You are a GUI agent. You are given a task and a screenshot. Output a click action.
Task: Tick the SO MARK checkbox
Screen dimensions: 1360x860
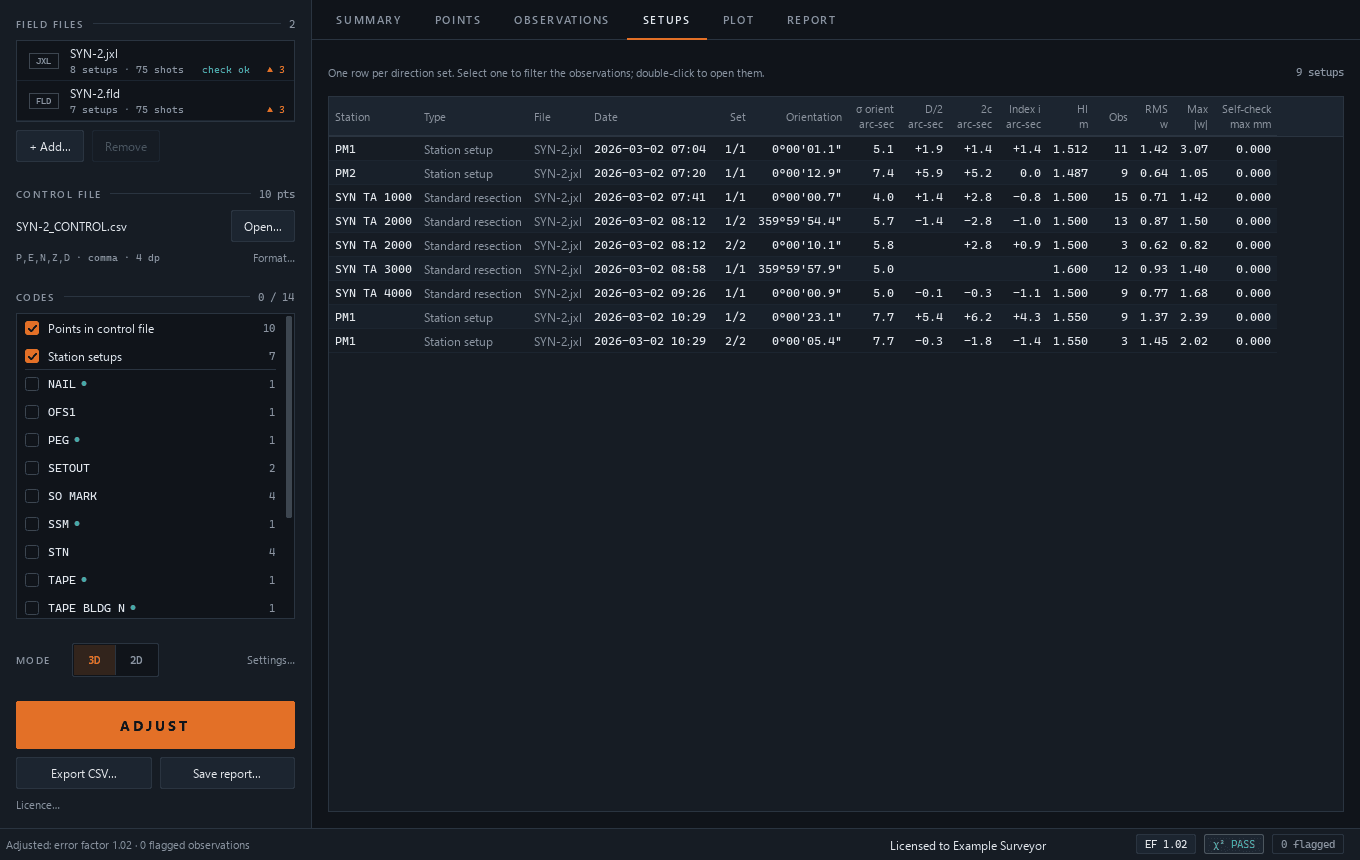click(32, 496)
